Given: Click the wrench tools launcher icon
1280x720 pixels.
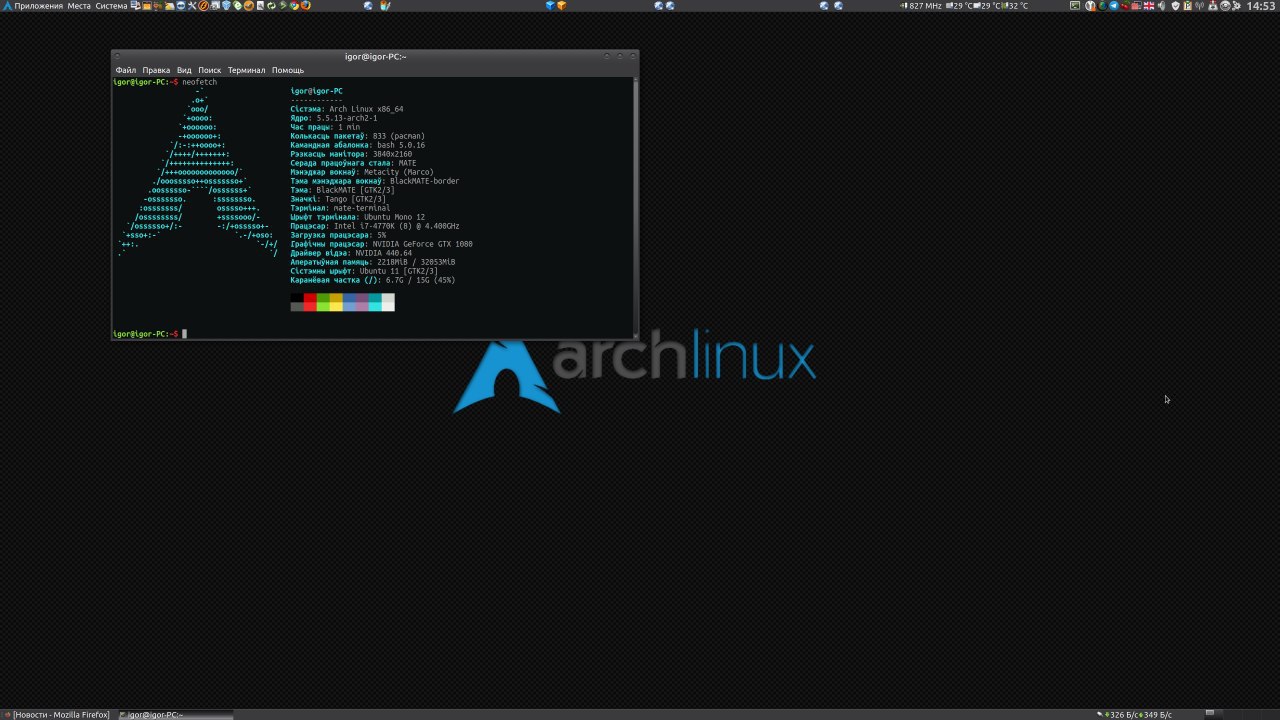Looking at the screenshot, I should tap(192, 6).
